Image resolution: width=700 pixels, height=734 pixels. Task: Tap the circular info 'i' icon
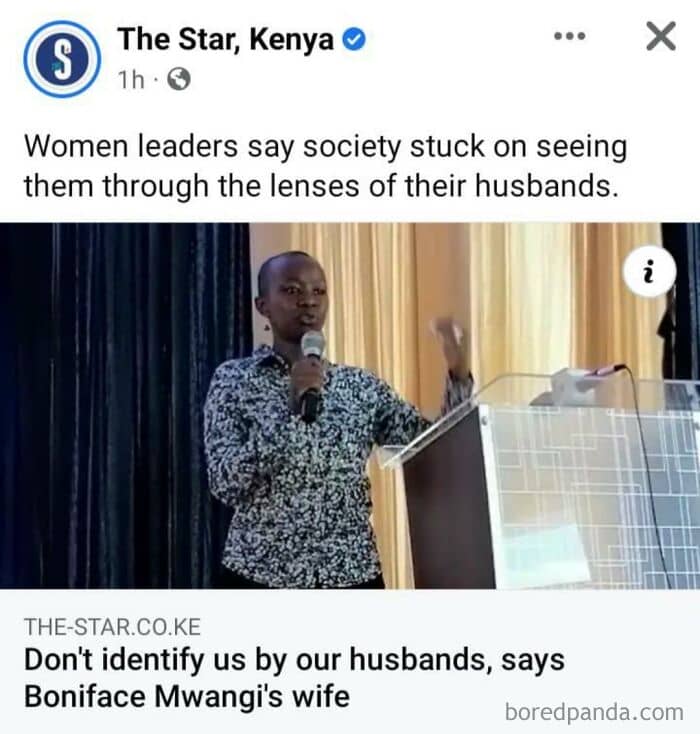649,271
